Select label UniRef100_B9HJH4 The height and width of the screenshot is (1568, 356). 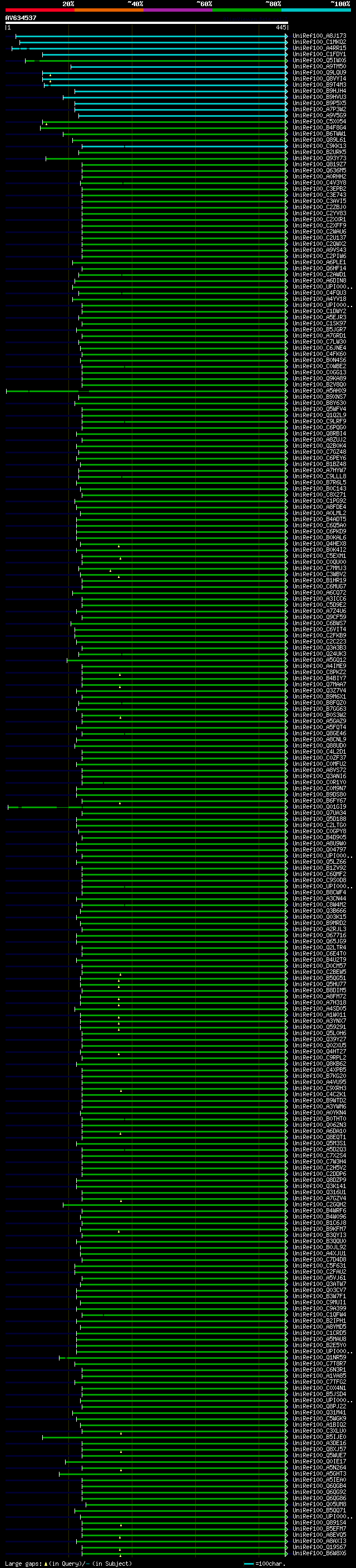(x=319, y=91)
